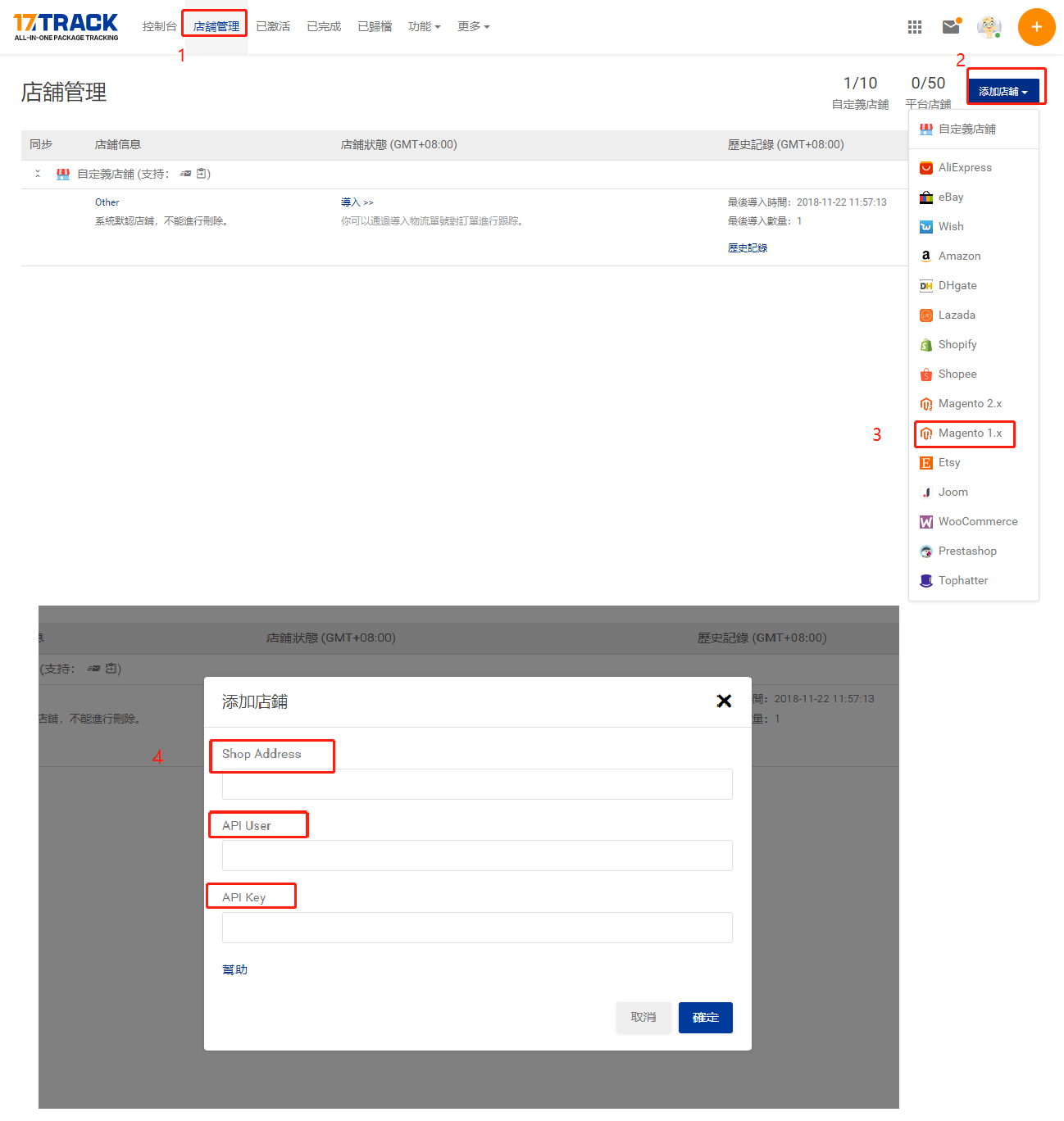Open the user avatar profile
The image size is (1064, 1121).
click(989, 27)
